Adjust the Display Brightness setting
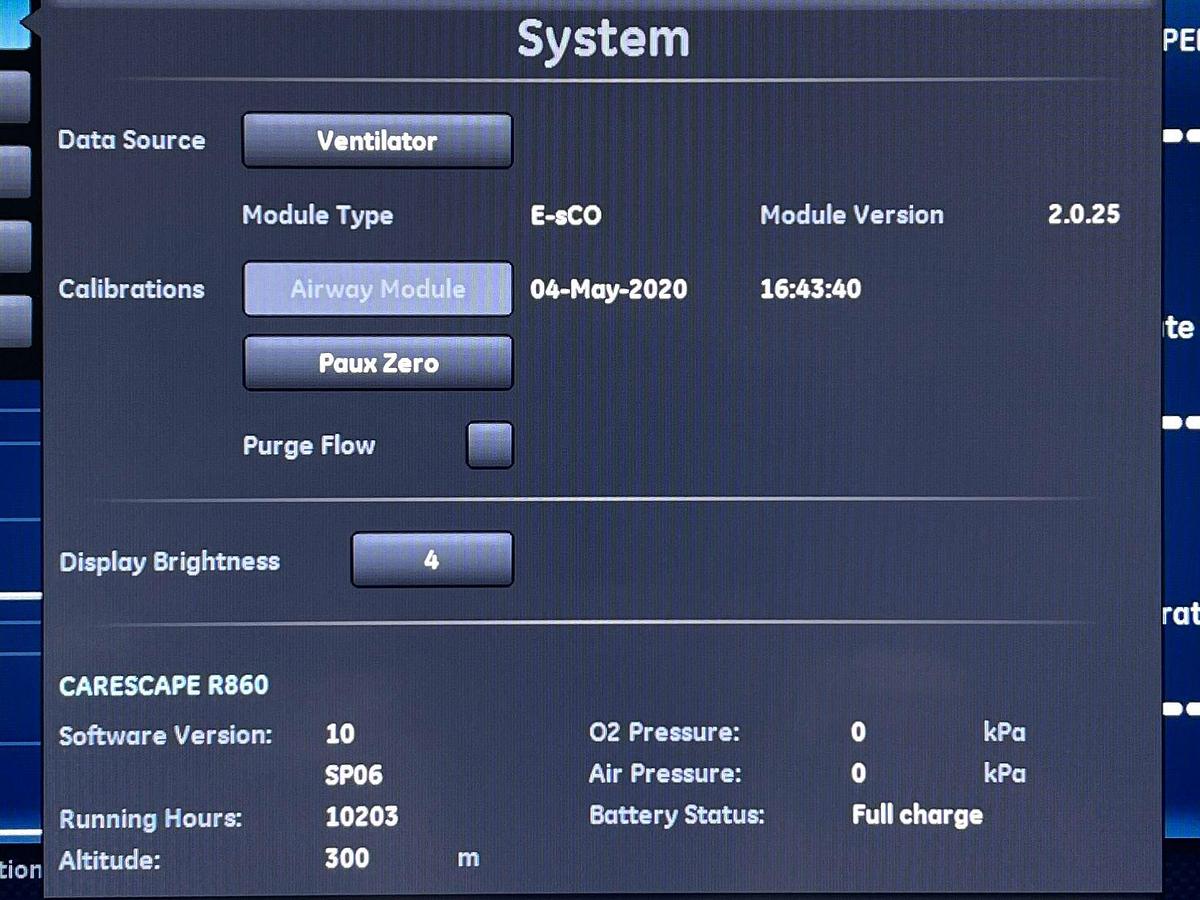Image resolution: width=1200 pixels, height=900 pixels. (431, 560)
